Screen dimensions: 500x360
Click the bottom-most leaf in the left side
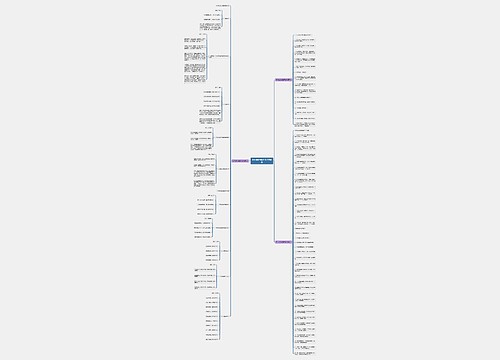212,339
